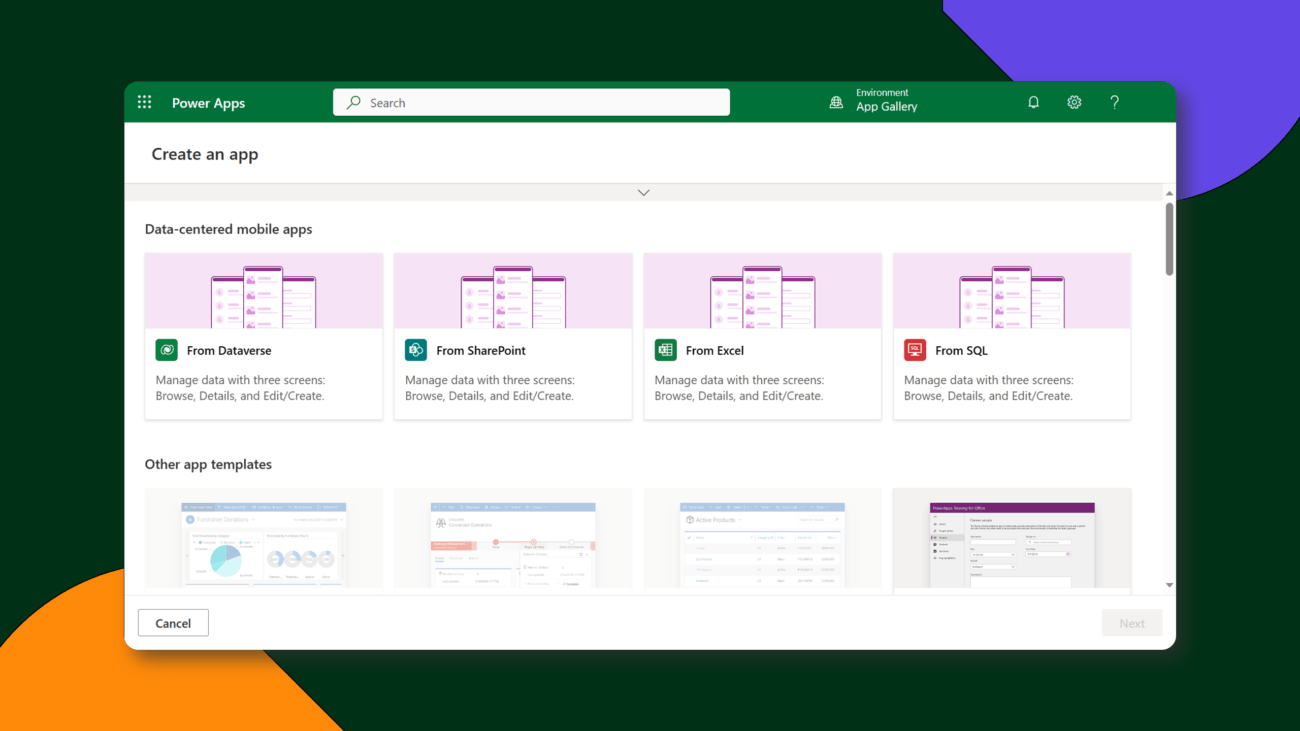This screenshot has width=1300, height=731.
Task: Click the vertical scrollbar thumb
Action: pyautogui.click(x=1169, y=240)
